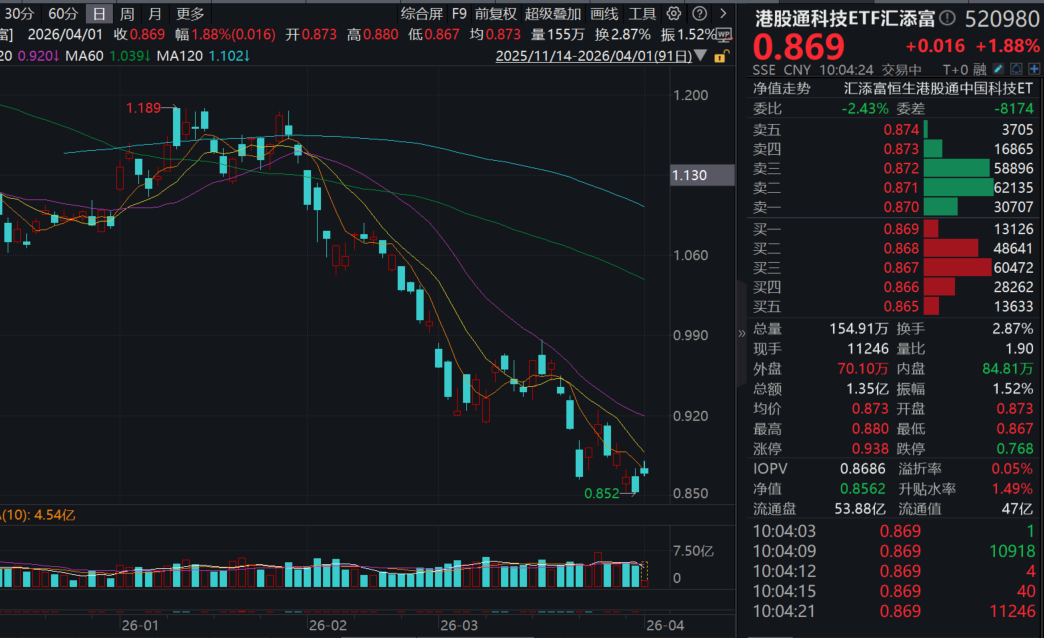Toggle 超级叠加 overlay option
1044x638 pixels.
point(553,14)
